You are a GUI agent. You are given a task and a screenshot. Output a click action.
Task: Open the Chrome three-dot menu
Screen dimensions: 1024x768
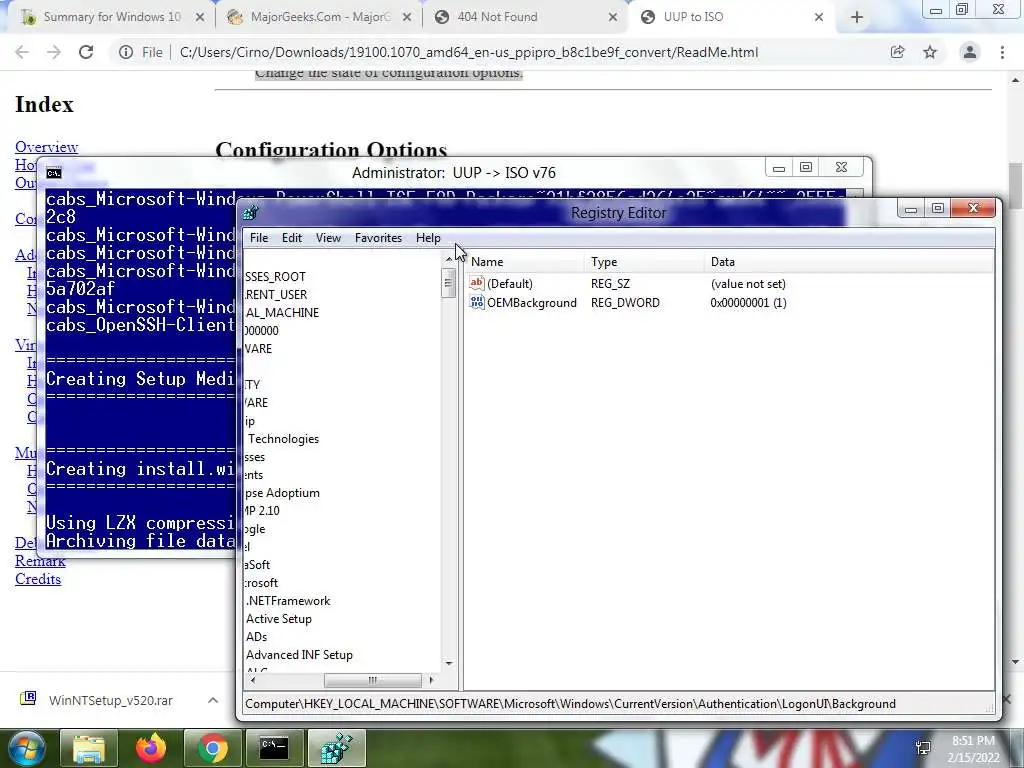[1002, 52]
